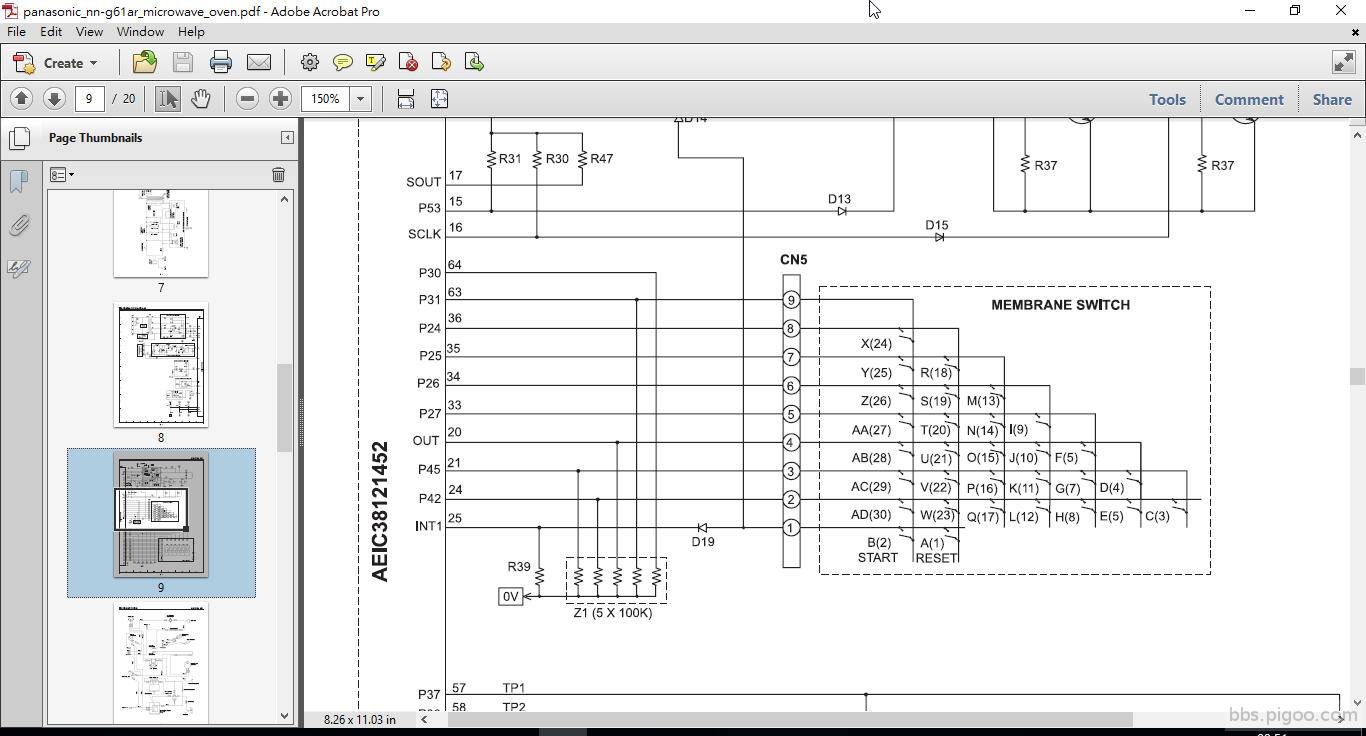
Task: Enter read mode with expand icon
Action: [1343, 63]
